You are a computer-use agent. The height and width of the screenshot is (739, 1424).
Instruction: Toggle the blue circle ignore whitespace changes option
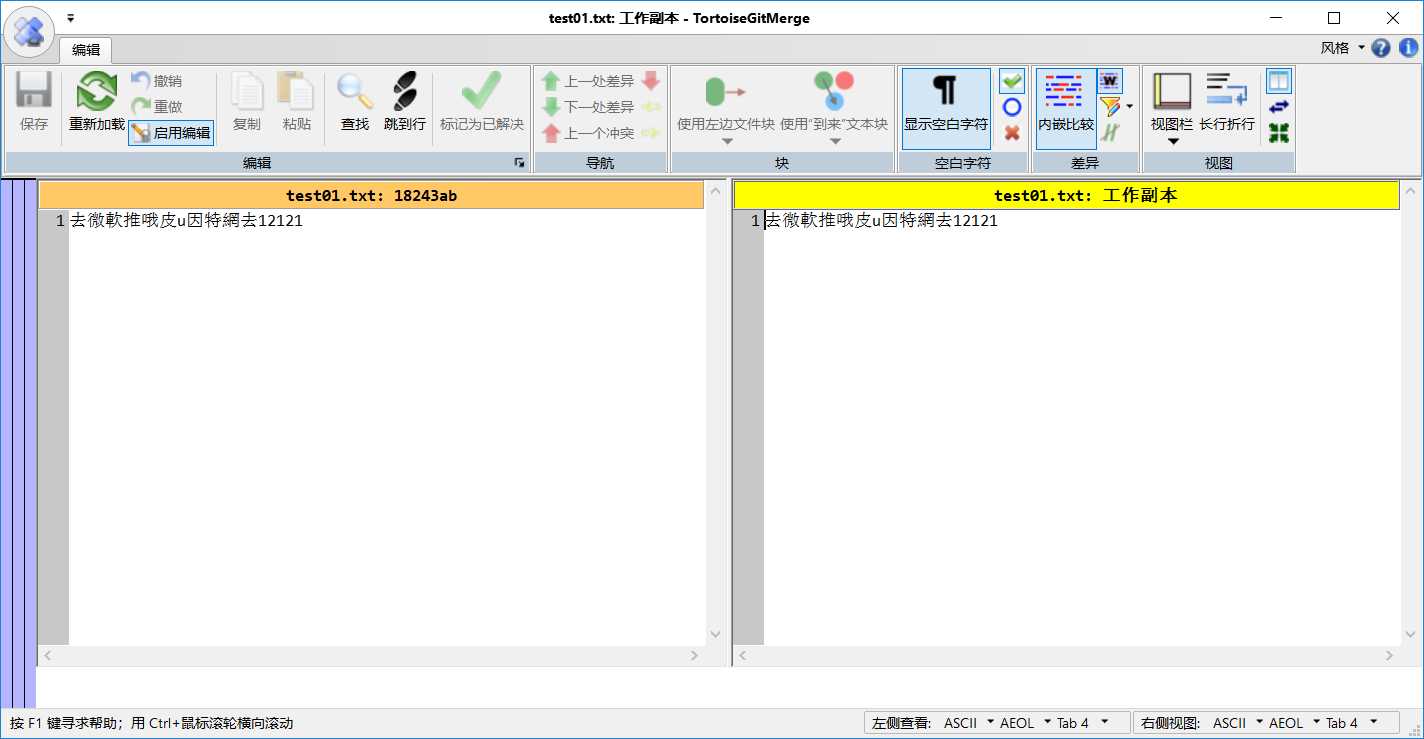(x=1012, y=107)
